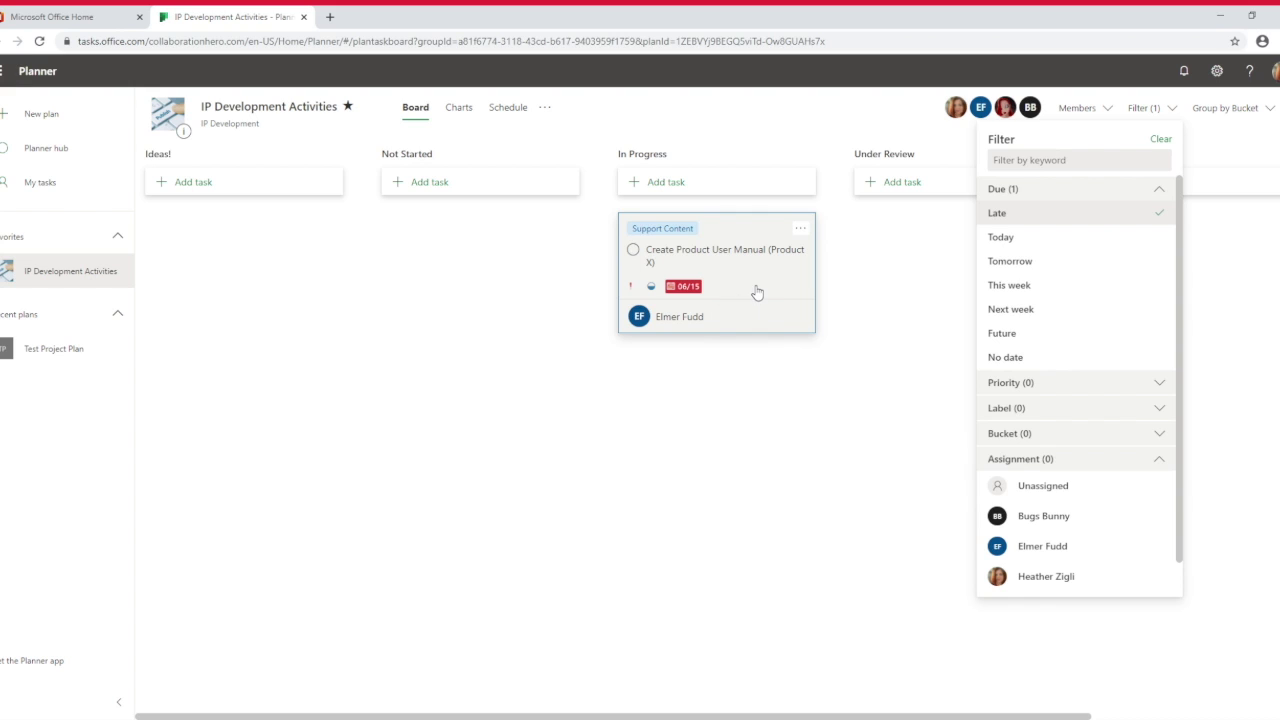Click the red 06/15 due date badge
Image resolution: width=1280 pixels, height=720 pixels.
pyautogui.click(x=684, y=286)
